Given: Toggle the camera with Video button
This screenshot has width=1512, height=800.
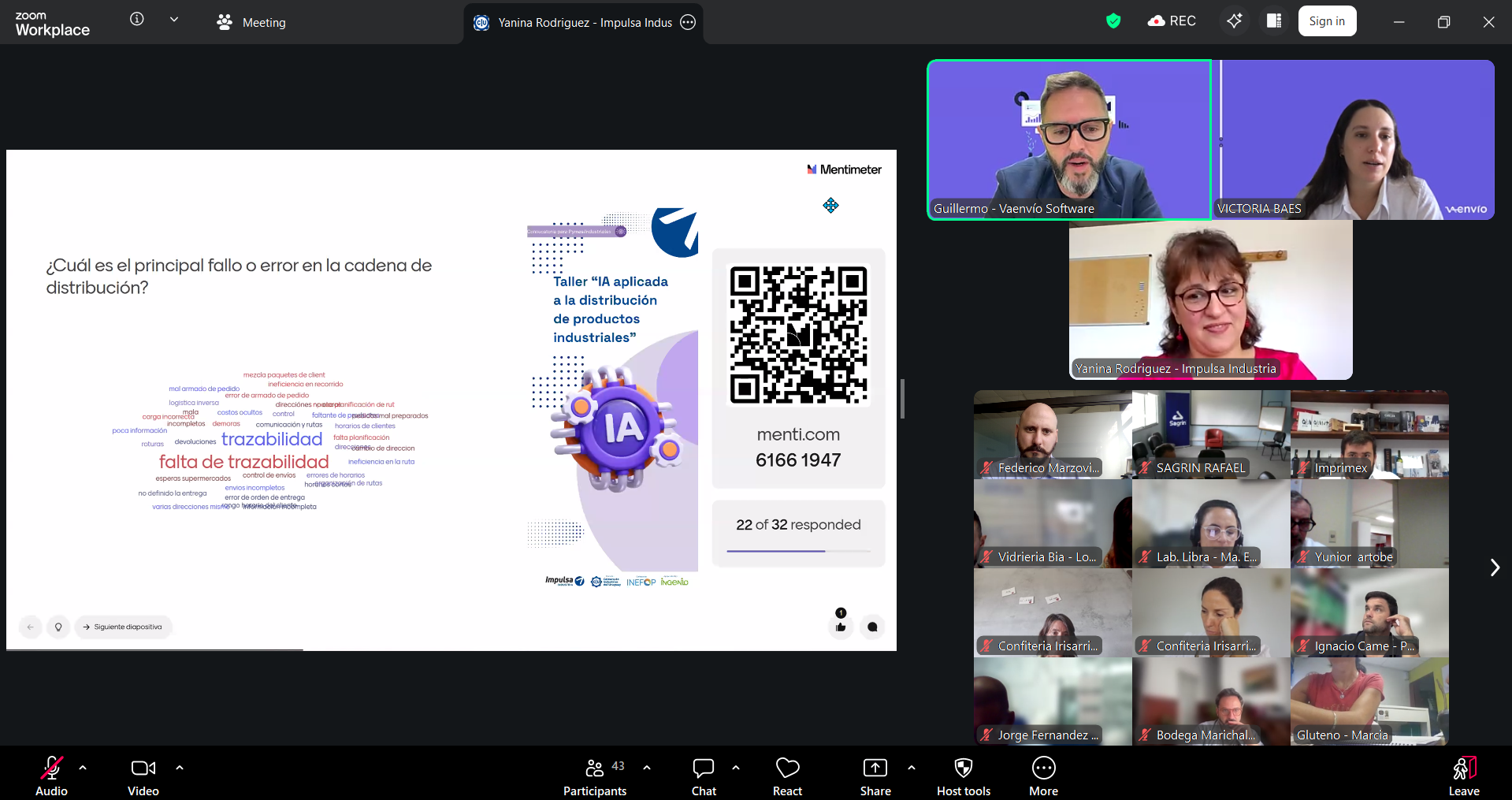Looking at the screenshot, I should (x=143, y=776).
